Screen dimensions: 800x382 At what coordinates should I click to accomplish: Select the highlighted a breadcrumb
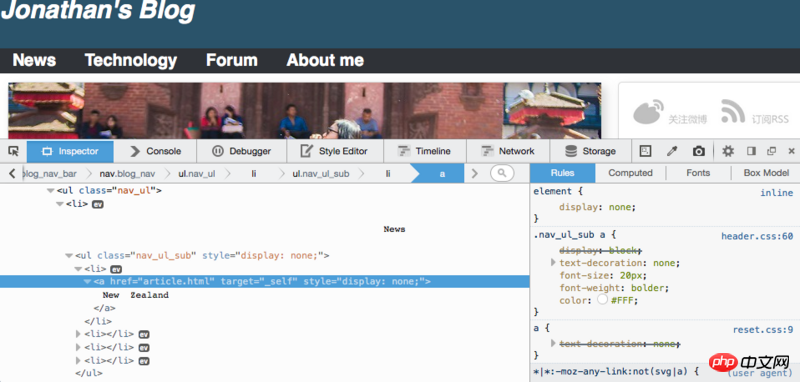click(x=442, y=174)
